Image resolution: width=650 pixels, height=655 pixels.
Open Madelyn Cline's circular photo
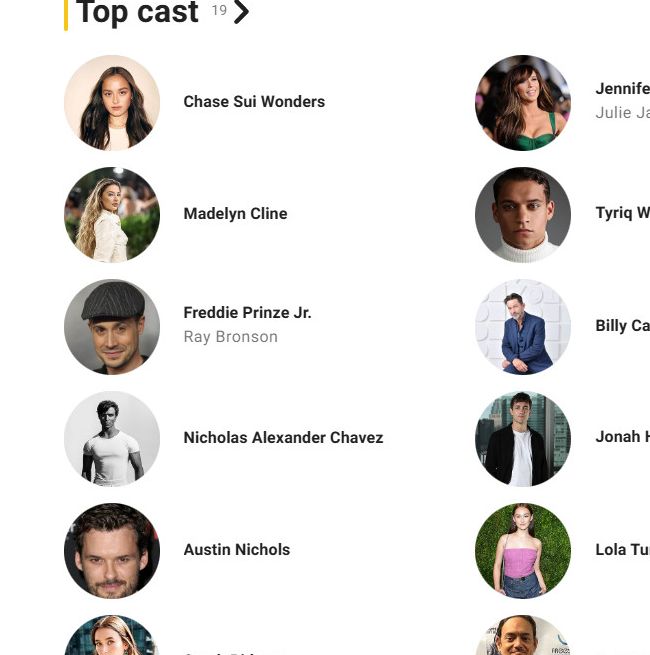pos(112,215)
